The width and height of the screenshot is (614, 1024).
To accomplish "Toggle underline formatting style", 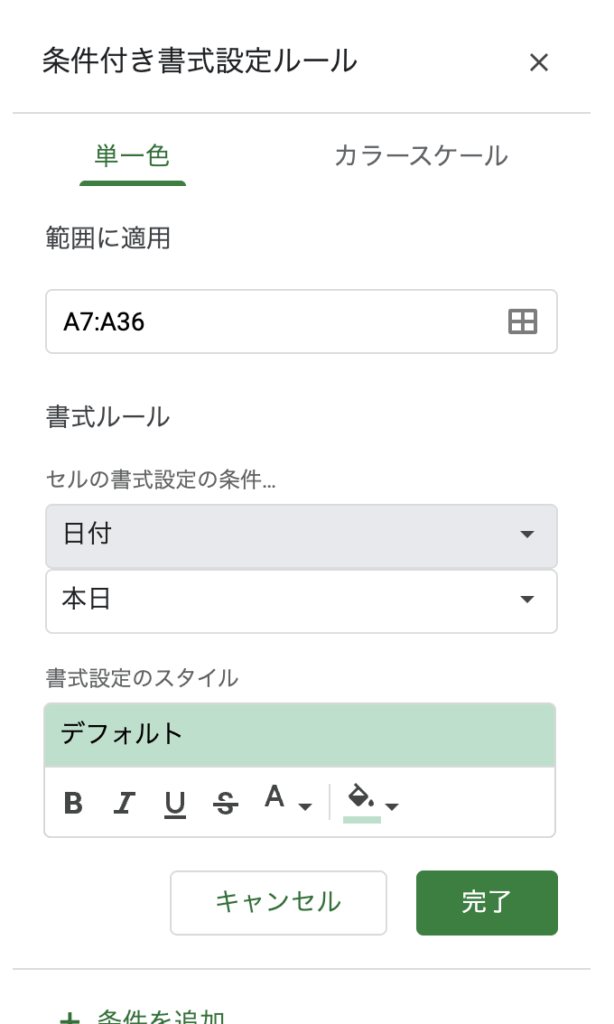I will pyautogui.click(x=175, y=803).
